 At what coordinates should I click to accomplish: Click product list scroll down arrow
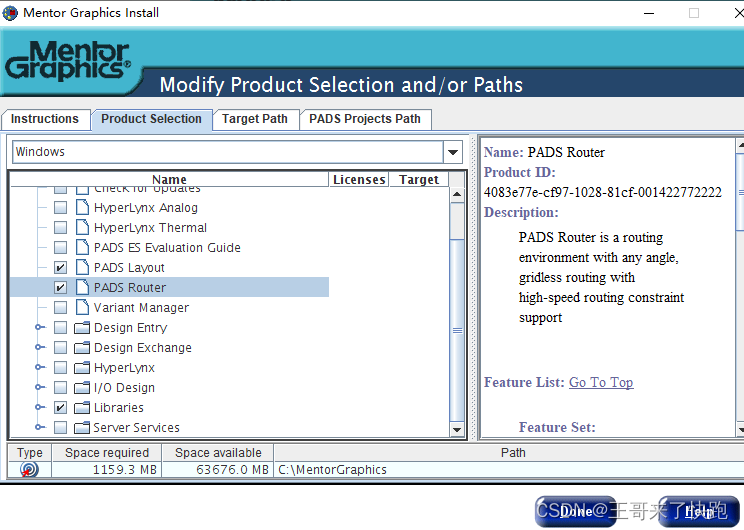tap(457, 429)
